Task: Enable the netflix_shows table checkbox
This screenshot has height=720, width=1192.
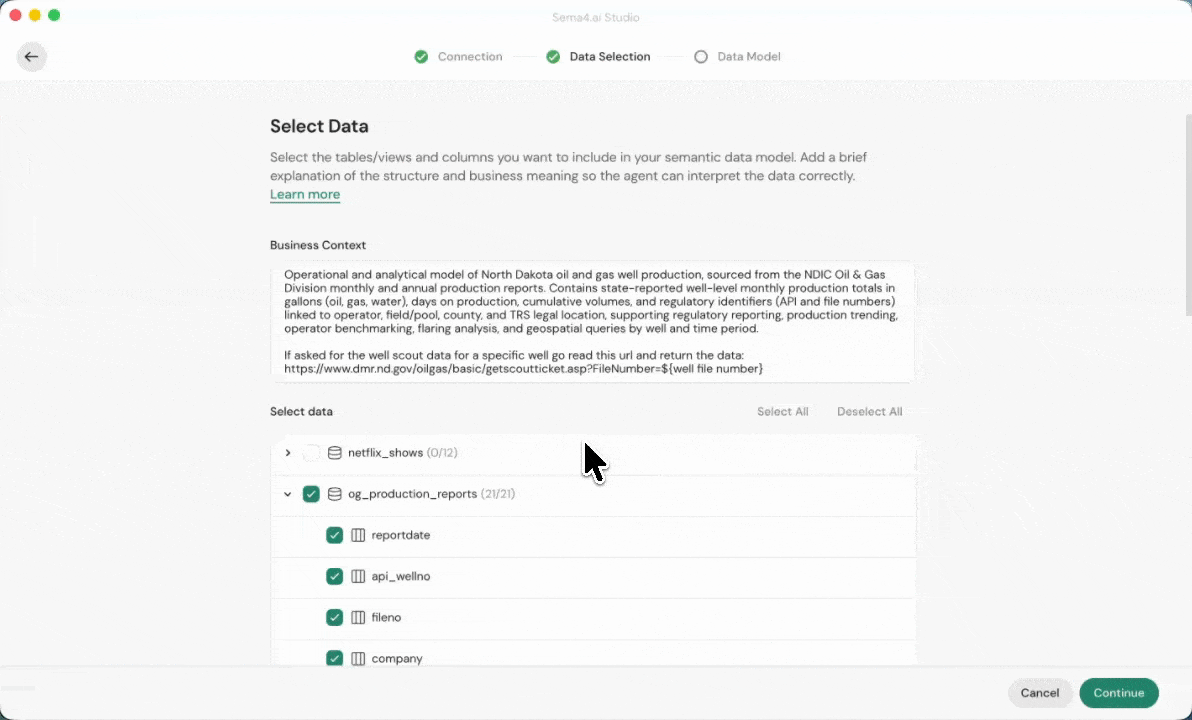Action: 311,453
